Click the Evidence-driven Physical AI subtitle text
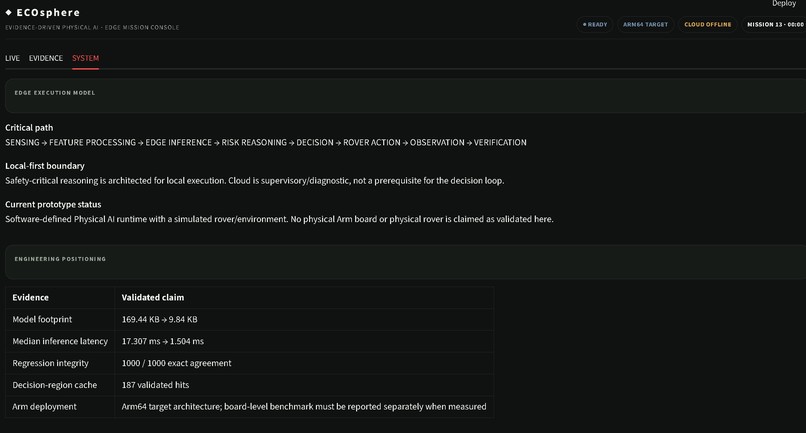The width and height of the screenshot is (806, 433). tap(92, 27)
